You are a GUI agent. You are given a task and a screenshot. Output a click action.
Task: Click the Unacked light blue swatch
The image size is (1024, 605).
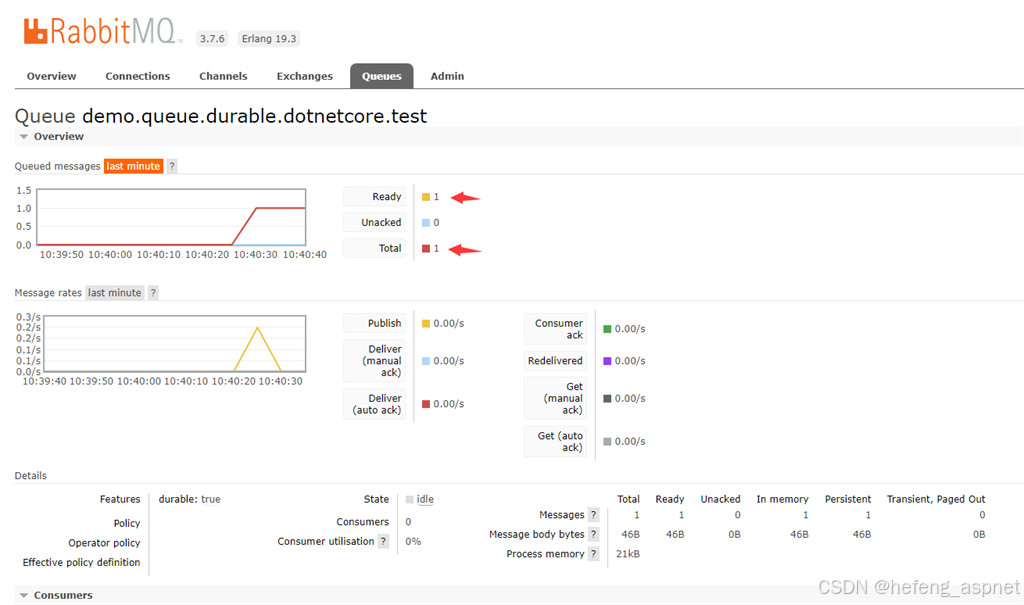tap(426, 223)
